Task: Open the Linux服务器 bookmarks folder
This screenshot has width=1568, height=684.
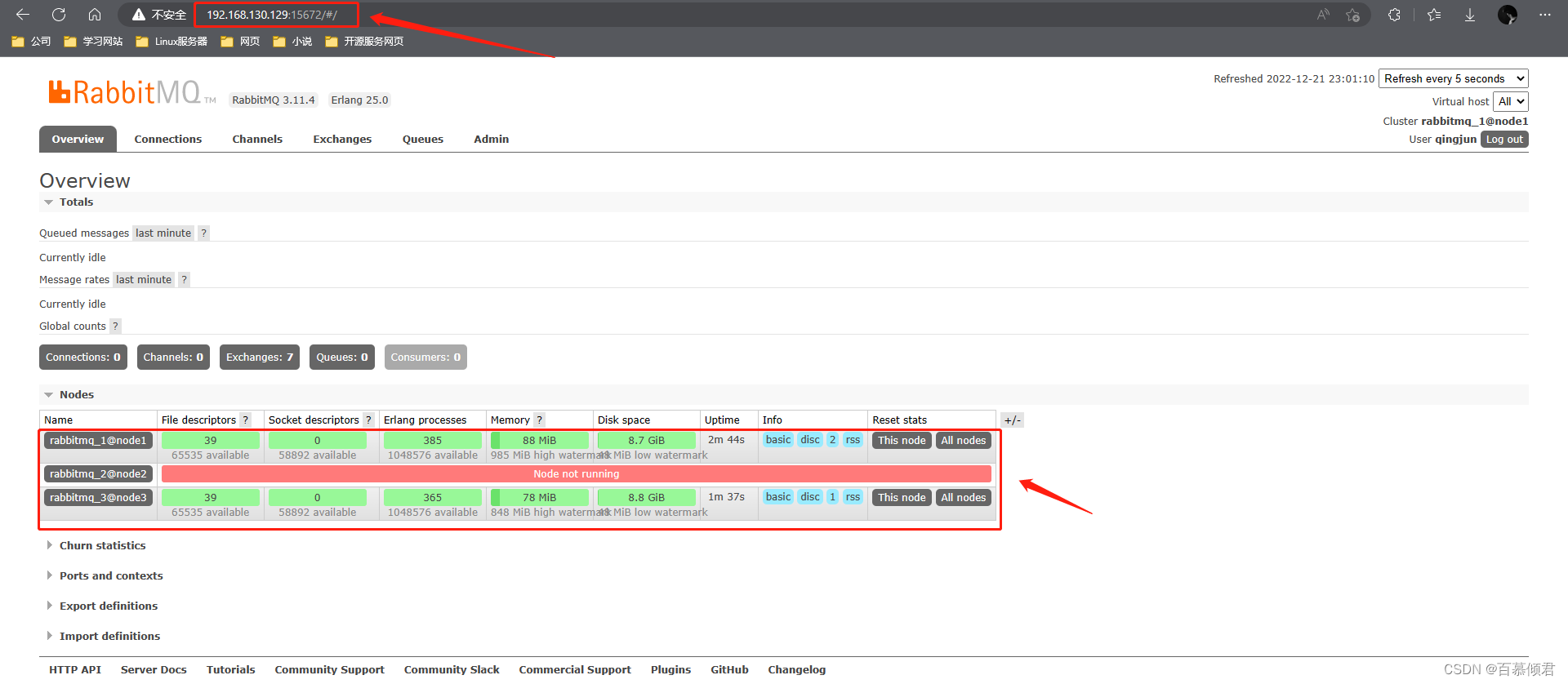Action: (x=171, y=42)
